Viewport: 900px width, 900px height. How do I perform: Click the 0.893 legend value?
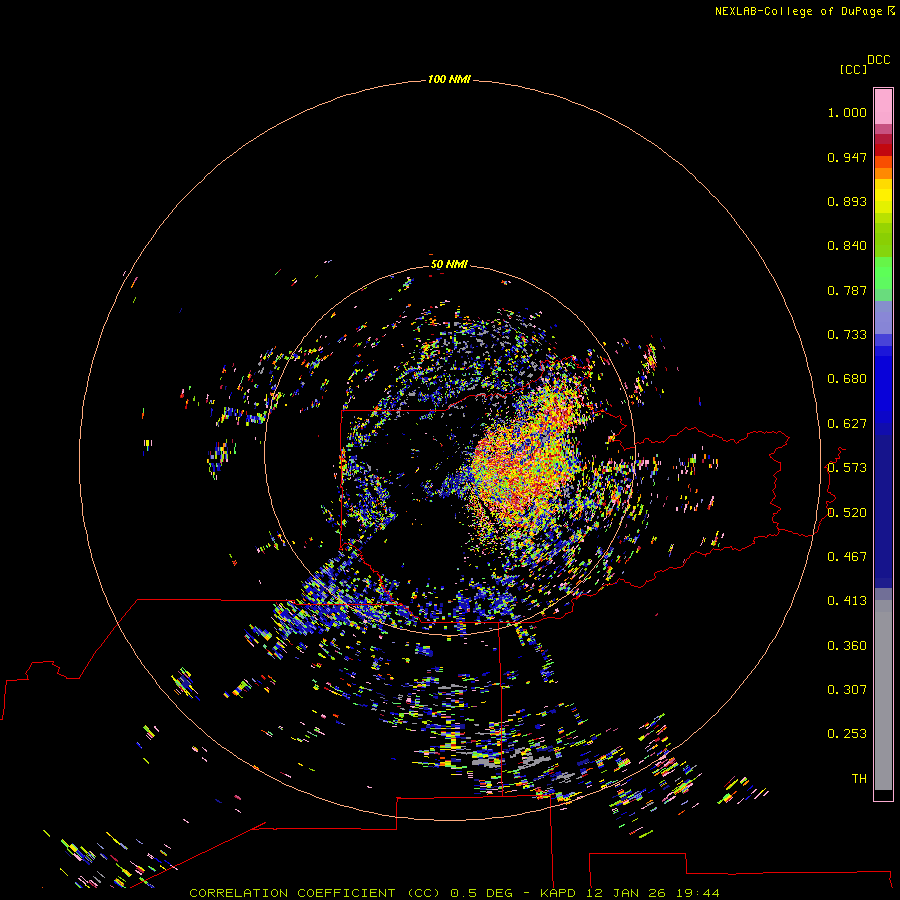click(x=847, y=201)
